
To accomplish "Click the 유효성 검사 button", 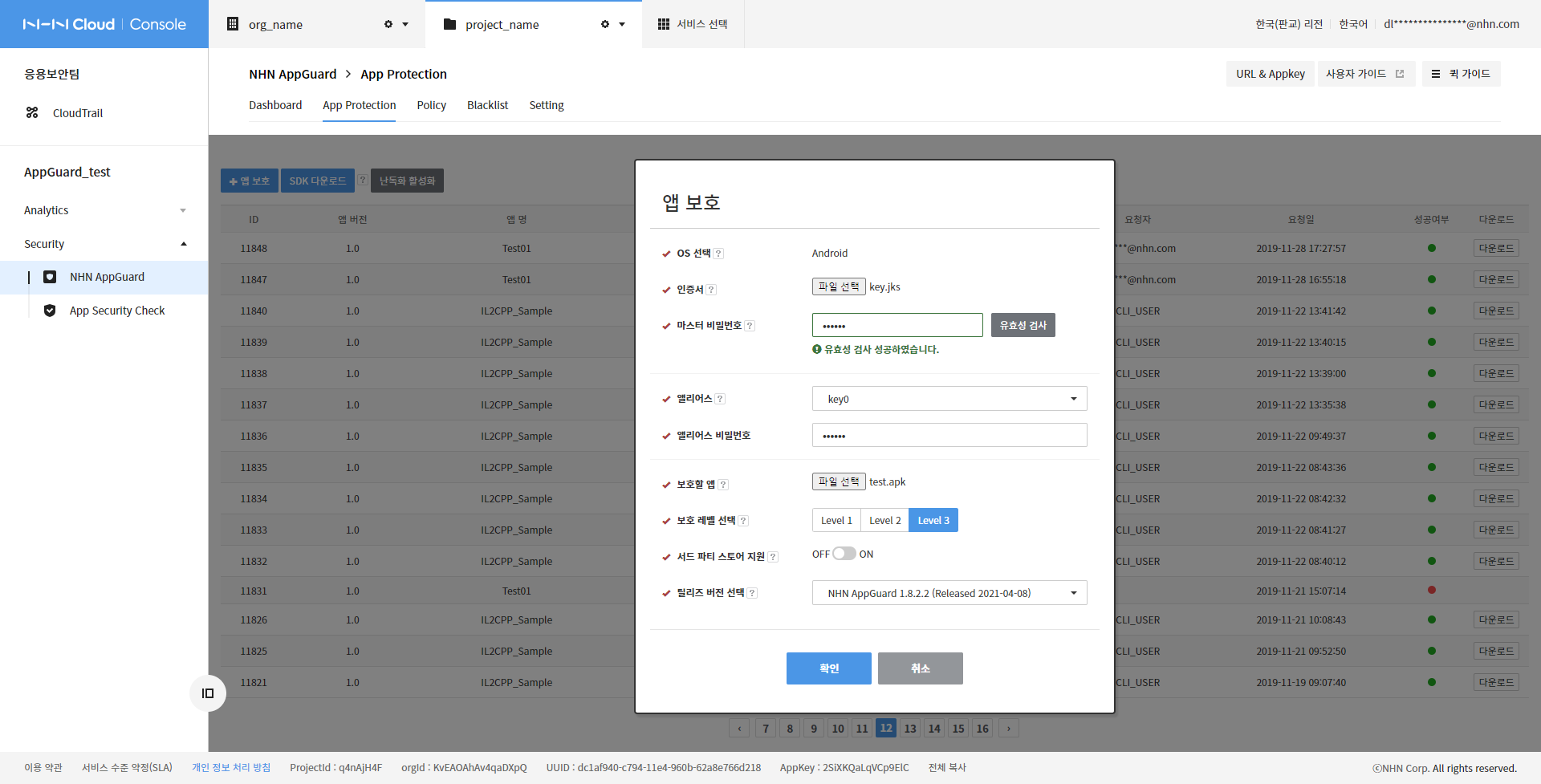I will coord(1023,325).
